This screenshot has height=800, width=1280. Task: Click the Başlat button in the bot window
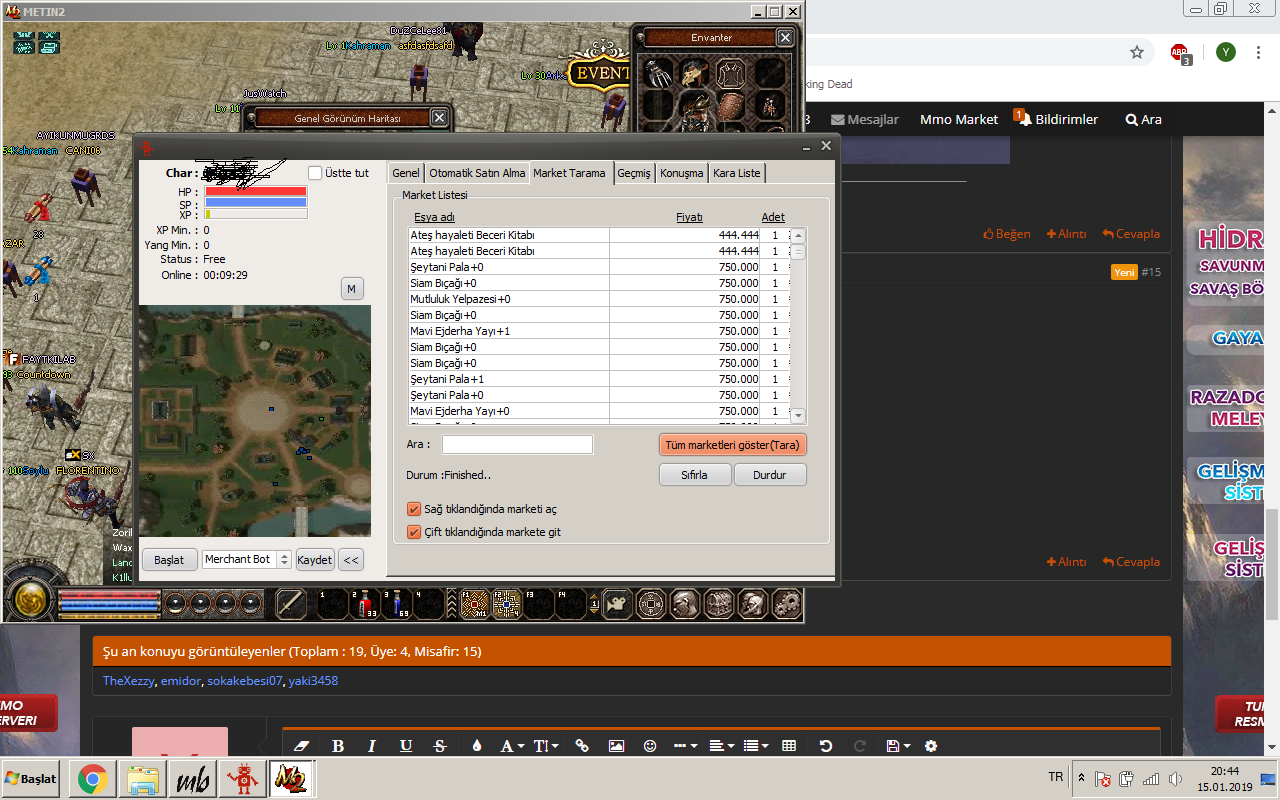169,560
